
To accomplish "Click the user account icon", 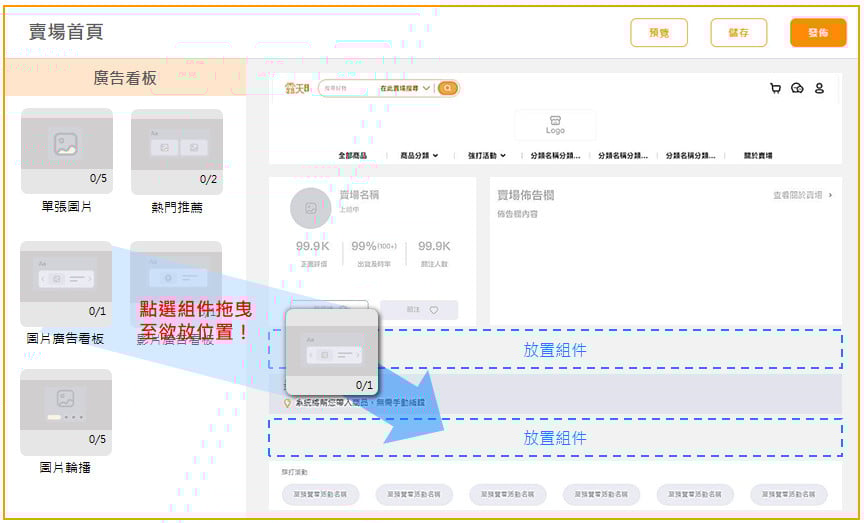I will point(819,88).
